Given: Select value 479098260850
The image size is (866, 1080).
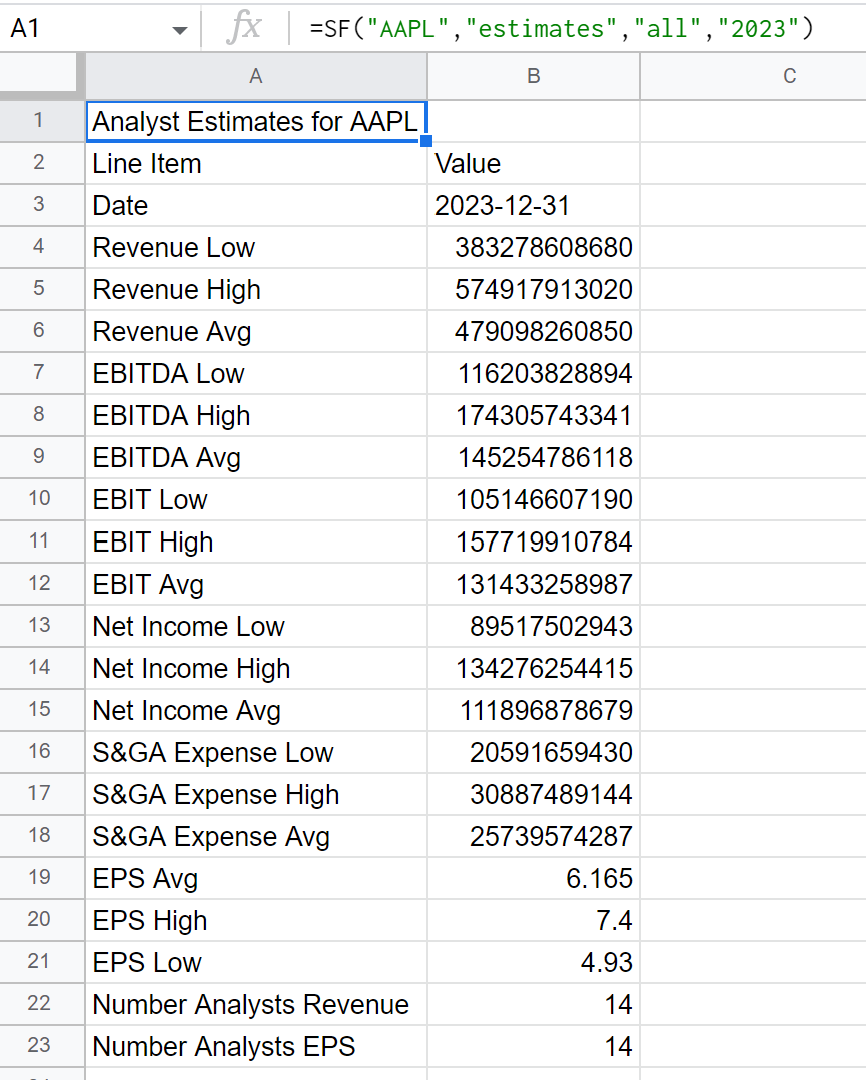Looking at the screenshot, I should coord(533,331).
